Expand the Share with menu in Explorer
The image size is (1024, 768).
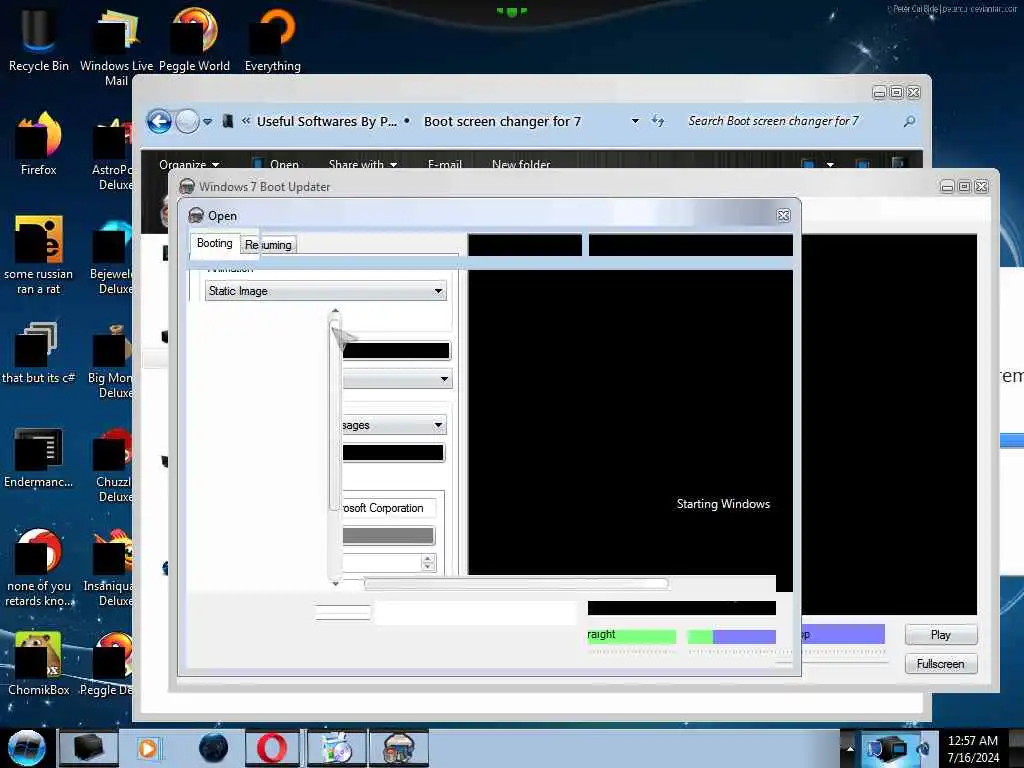[363, 164]
